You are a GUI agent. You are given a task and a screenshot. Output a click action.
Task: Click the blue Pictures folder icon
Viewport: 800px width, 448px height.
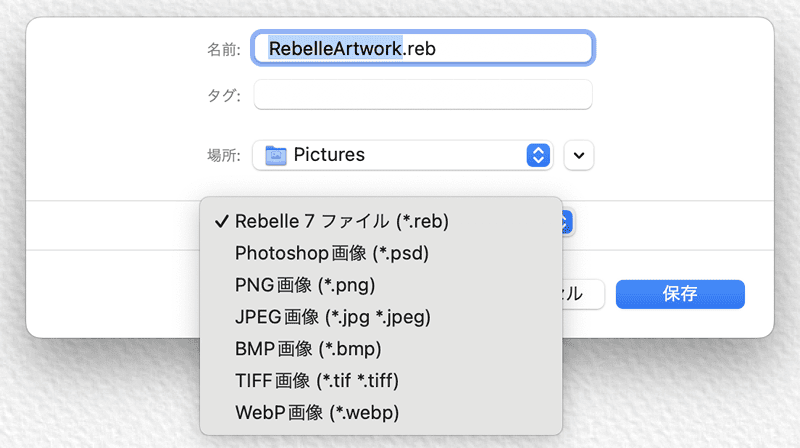point(274,155)
